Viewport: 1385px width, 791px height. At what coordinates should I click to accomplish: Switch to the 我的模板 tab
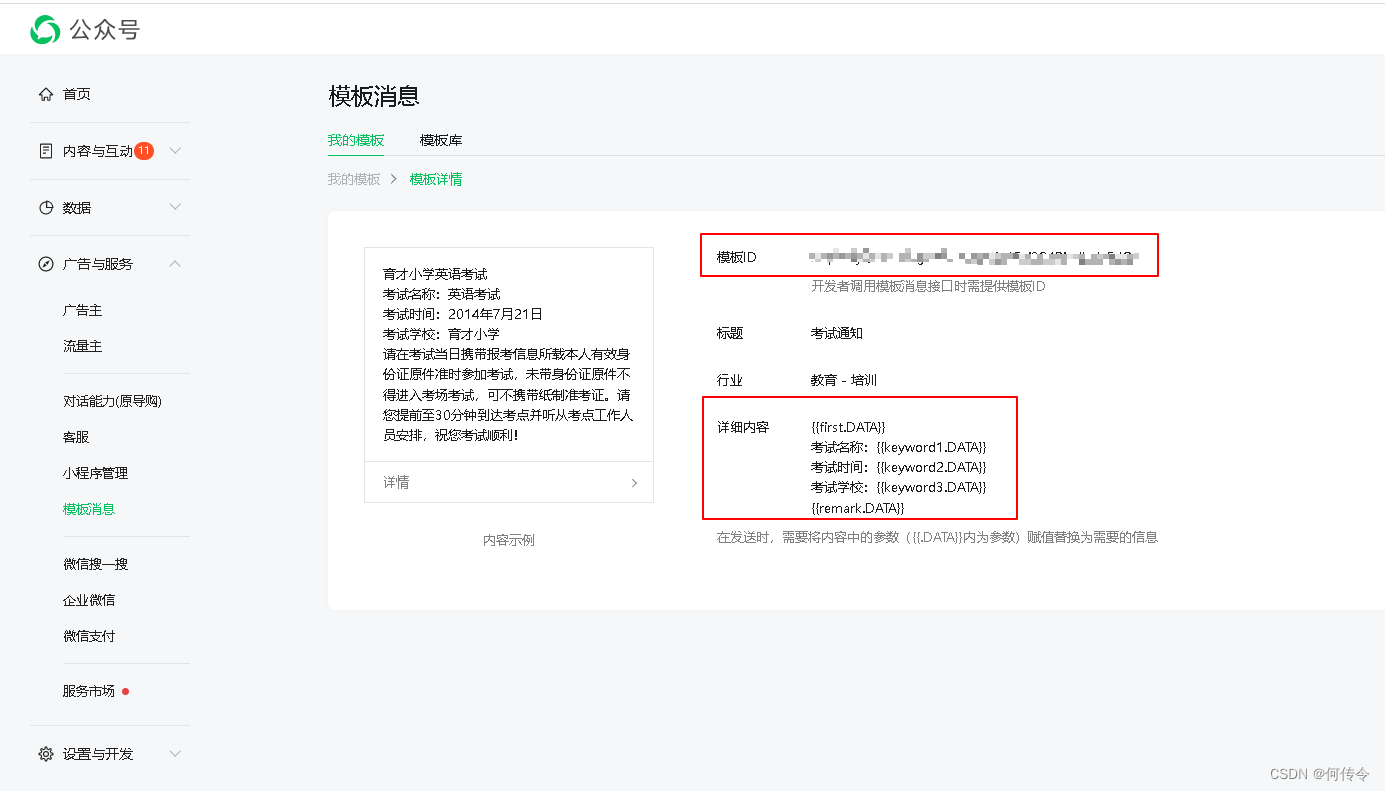coord(356,140)
